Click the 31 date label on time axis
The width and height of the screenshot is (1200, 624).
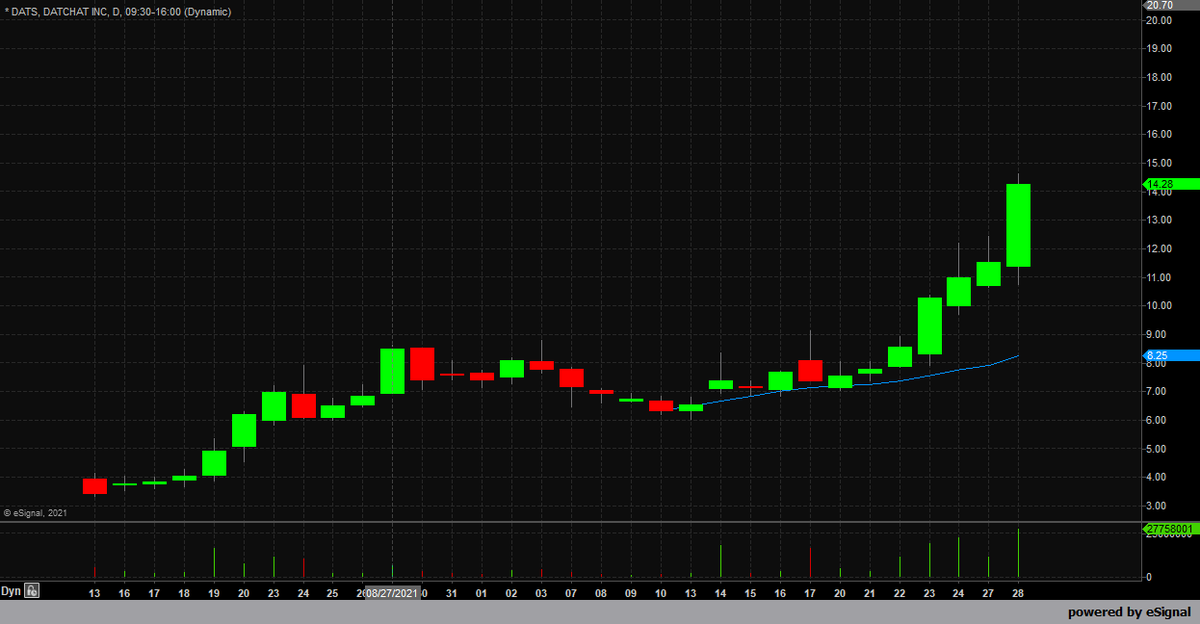(x=451, y=593)
